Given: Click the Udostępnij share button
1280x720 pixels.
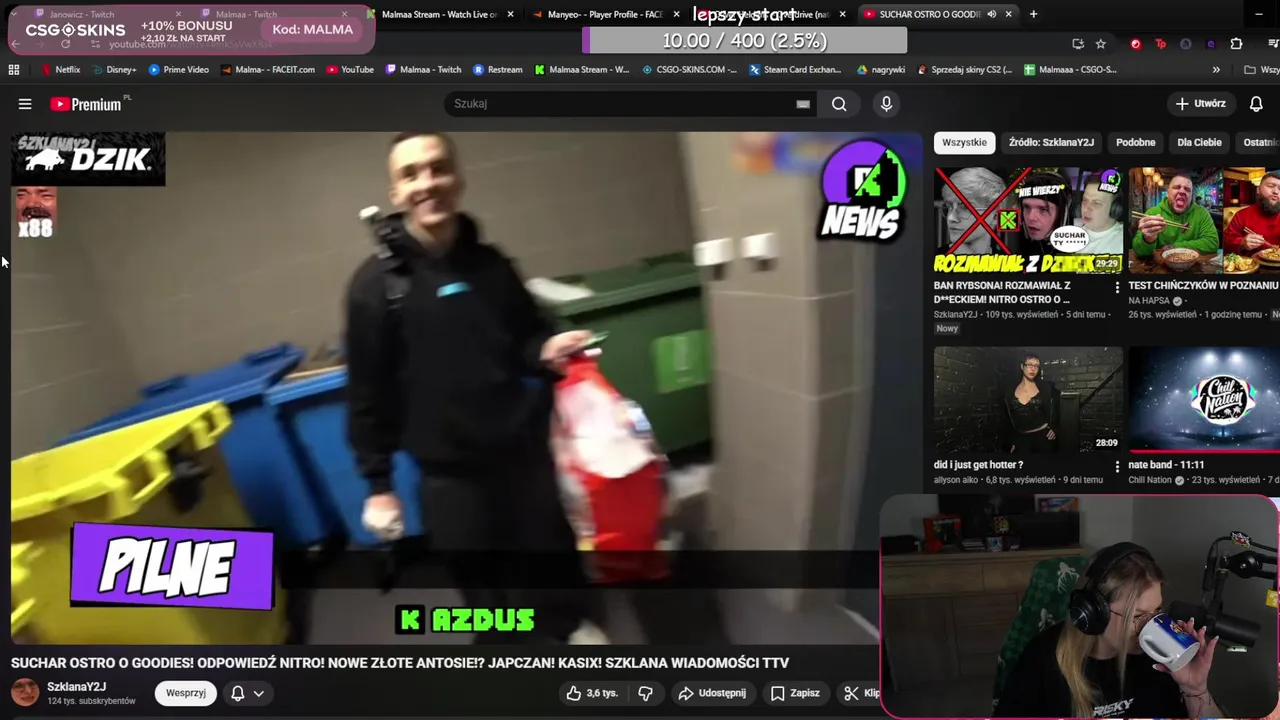Looking at the screenshot, I should (x=711, y=693).
